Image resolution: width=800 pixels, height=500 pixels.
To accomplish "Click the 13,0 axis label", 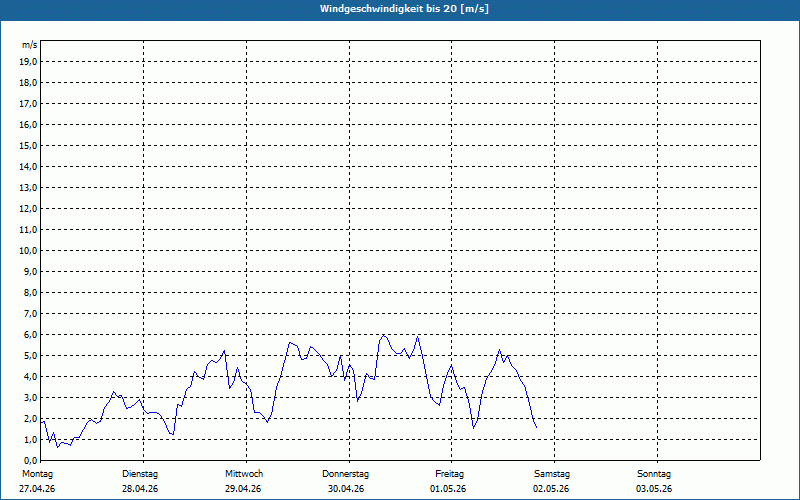I will 28,188.
